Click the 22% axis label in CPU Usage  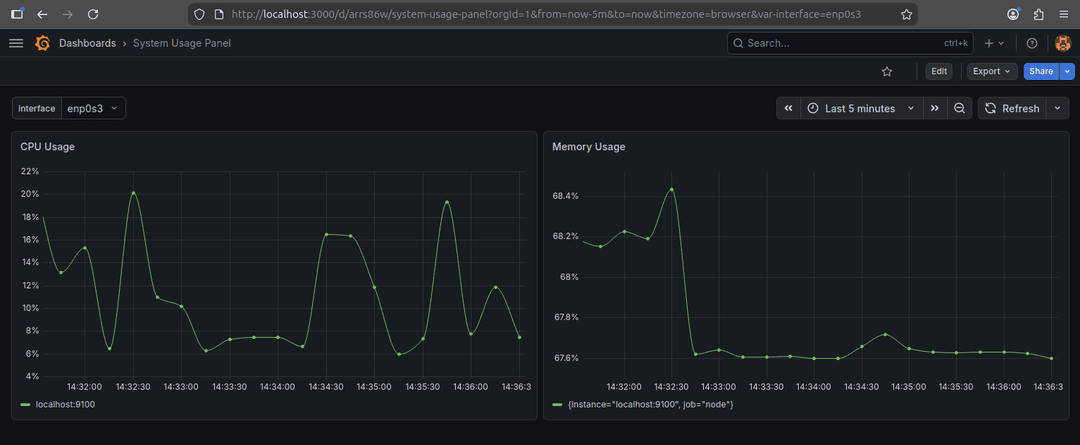coord(32,171)
